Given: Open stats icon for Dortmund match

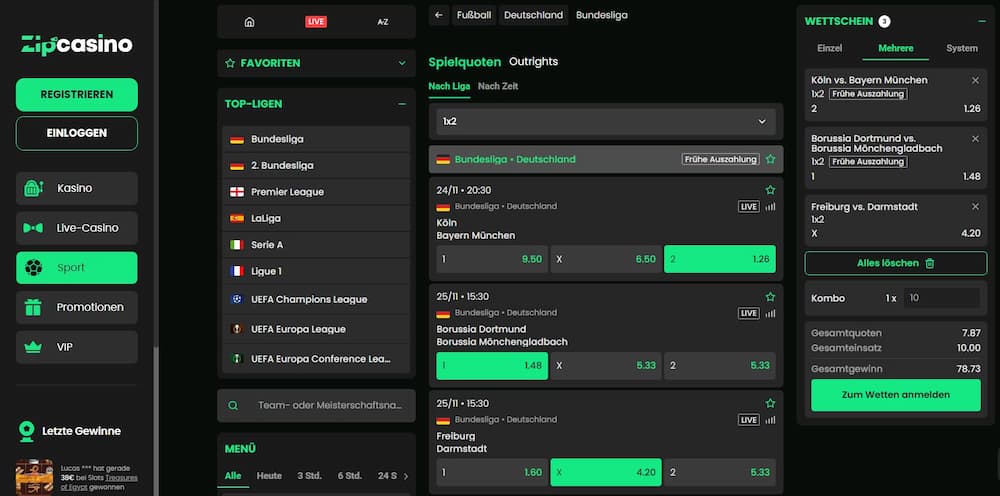Looking at the screenshot, I should point(770,313).
